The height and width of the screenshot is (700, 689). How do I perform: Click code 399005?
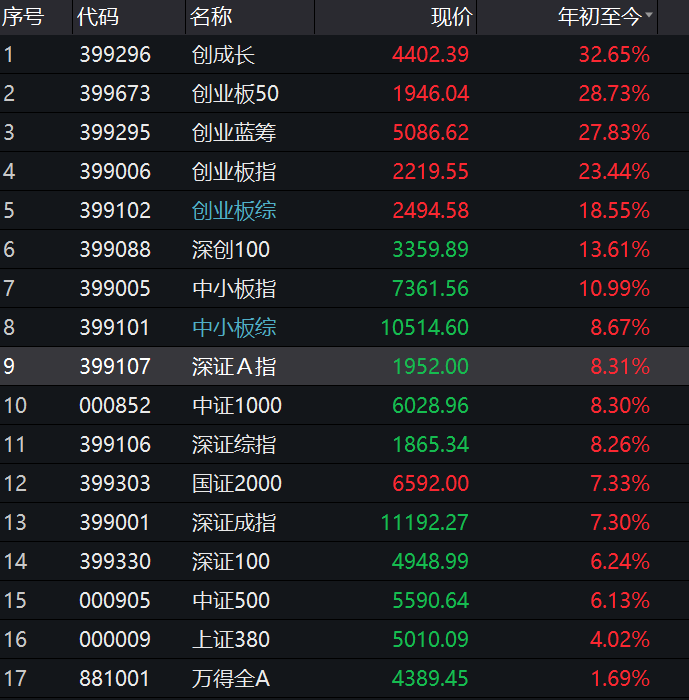(x=115, y=288)
